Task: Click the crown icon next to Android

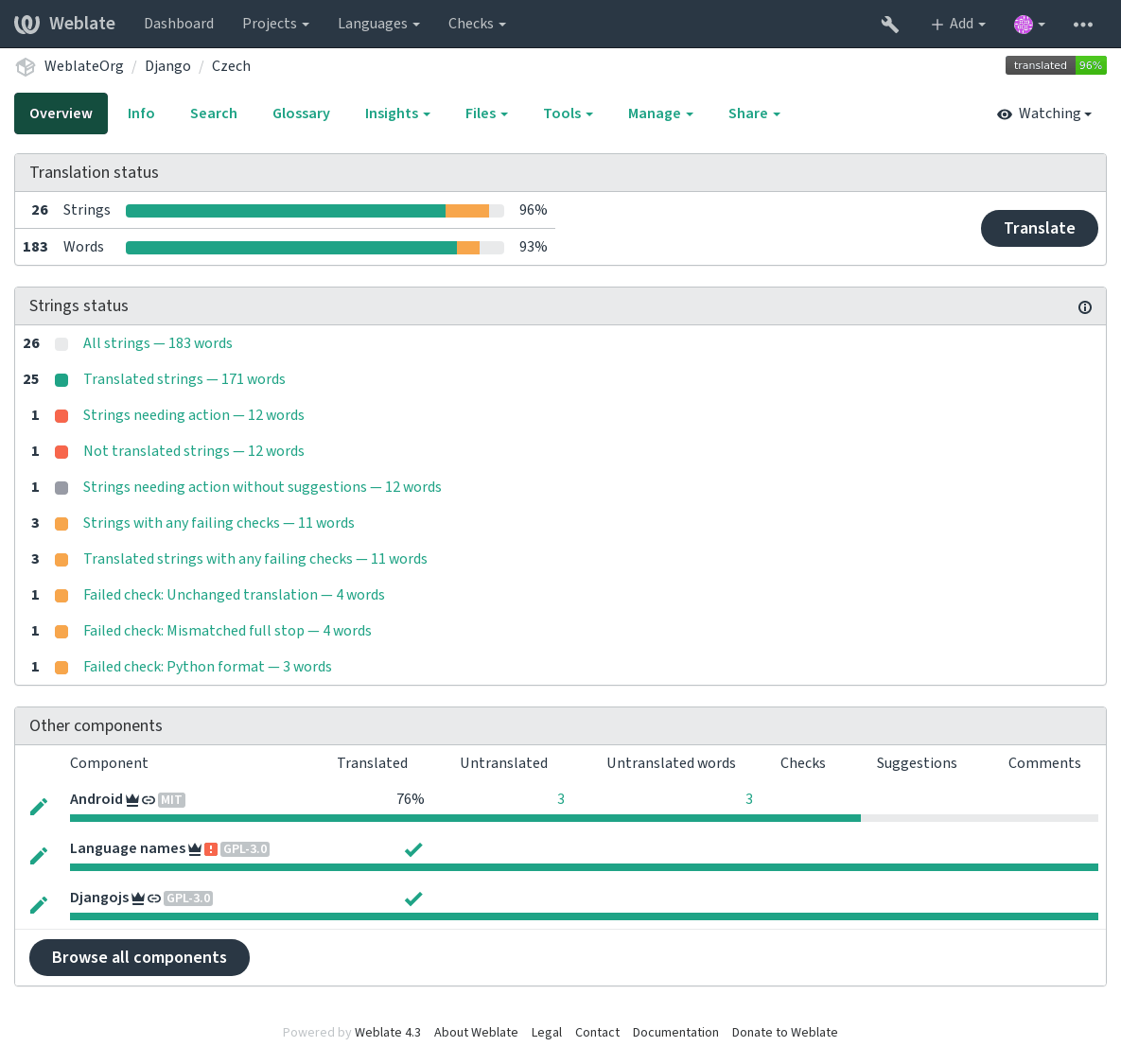Action: pos(132,799)
